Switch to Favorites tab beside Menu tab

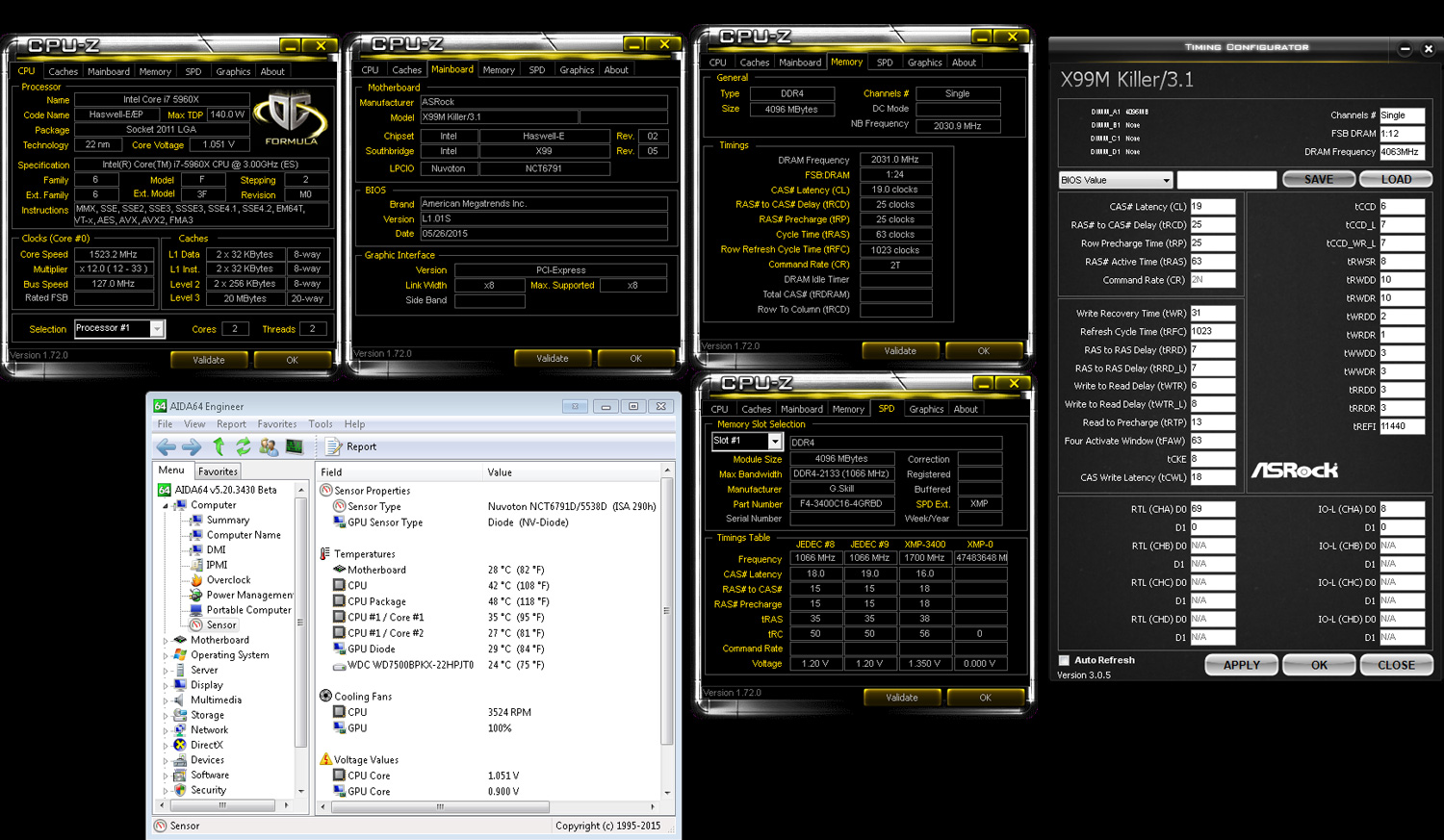coord(218,471)
